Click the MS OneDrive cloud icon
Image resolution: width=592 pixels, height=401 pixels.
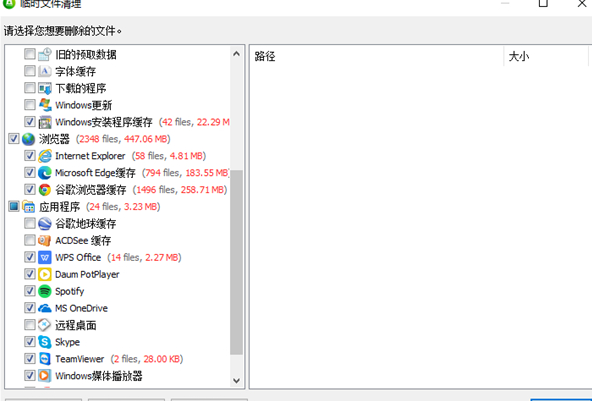[45, 308]
